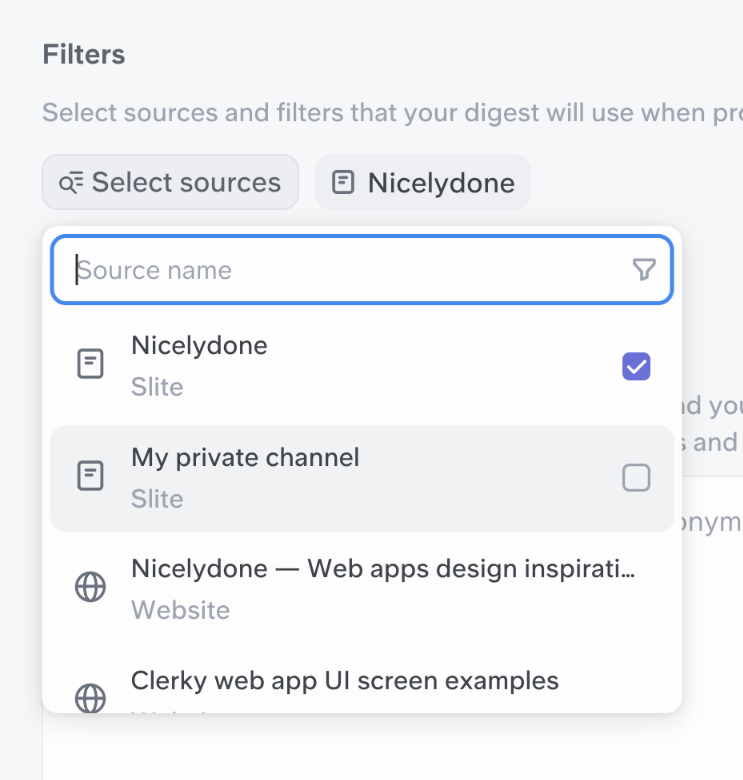
Task: Click the funnel filter icon in search box
Action: 644,270
